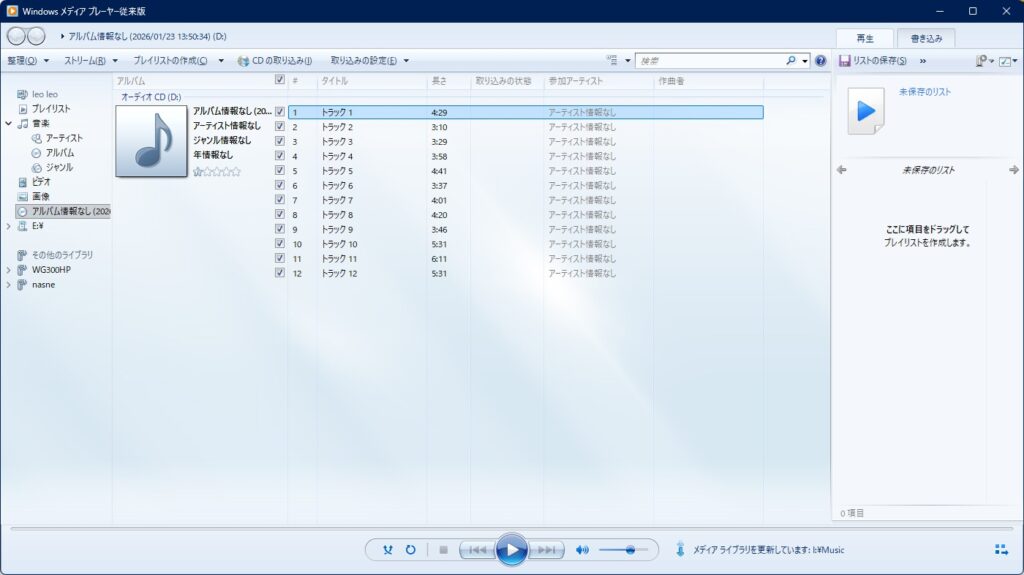Viewport: 1024px width, 575px height.
Task: Switch to Now Playing view icon
Action: pos(1001,550)
